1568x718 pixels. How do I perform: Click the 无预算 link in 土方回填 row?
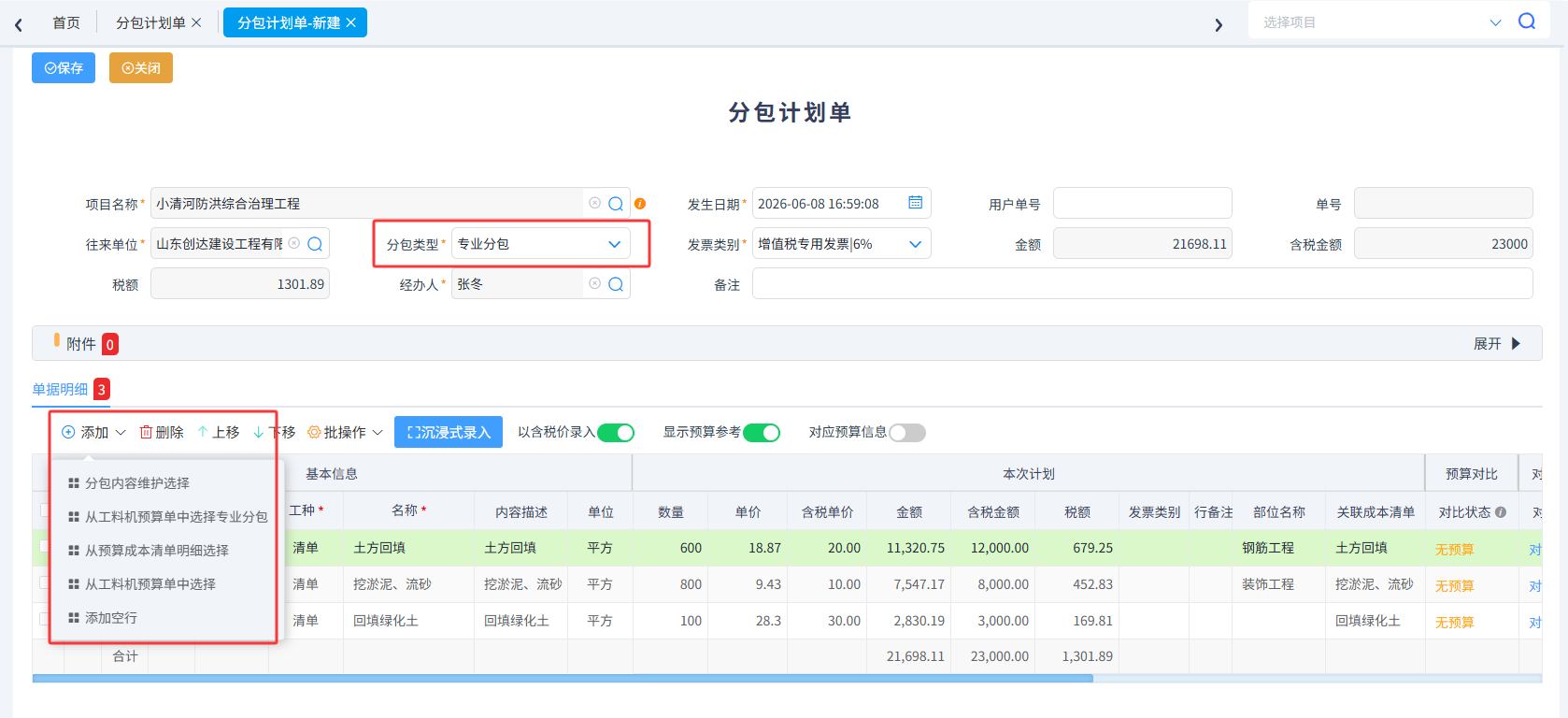[x=1454, y=550]
